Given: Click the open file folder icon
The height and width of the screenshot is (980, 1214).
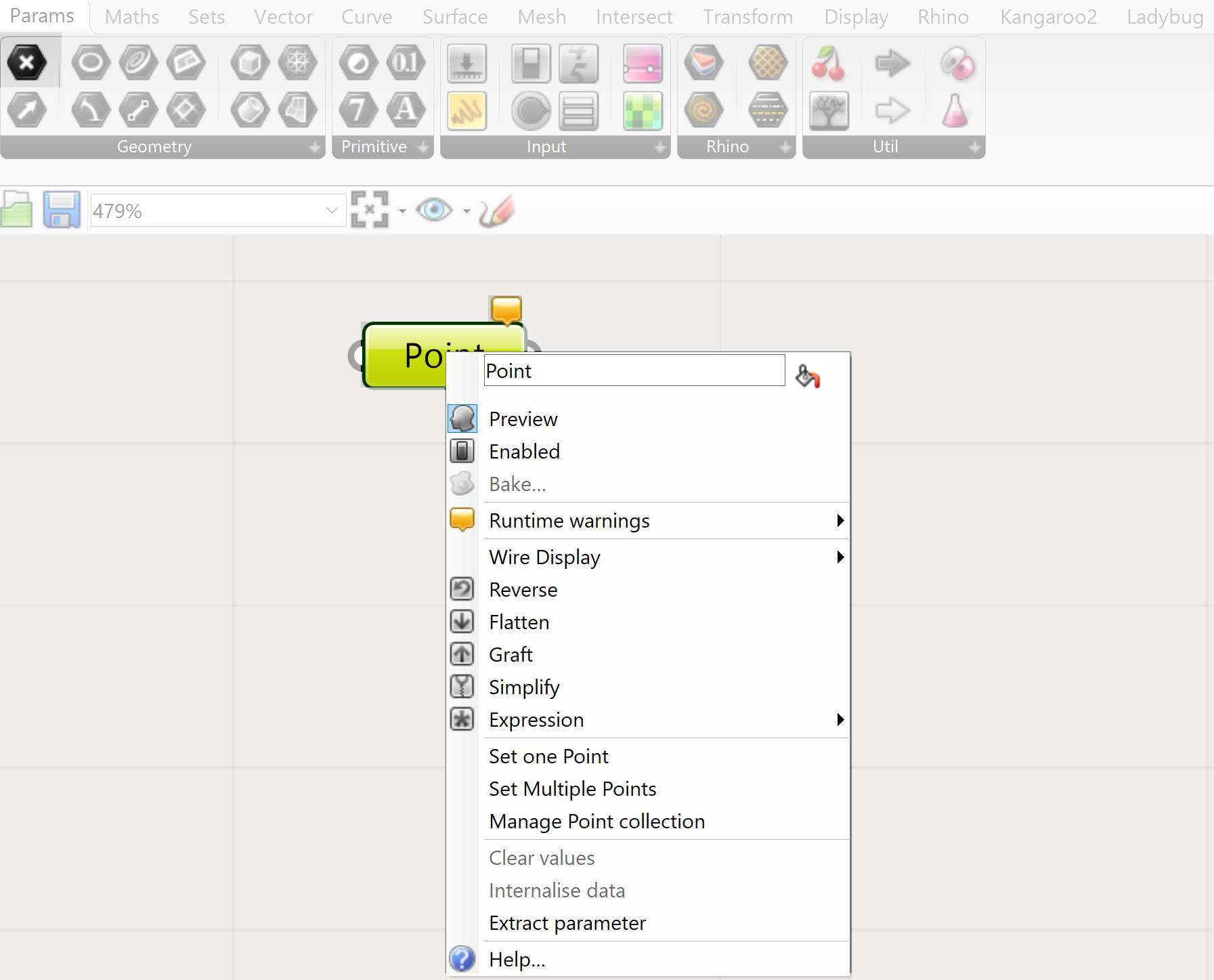Looking at the screenshot, I should pos(17,210).
